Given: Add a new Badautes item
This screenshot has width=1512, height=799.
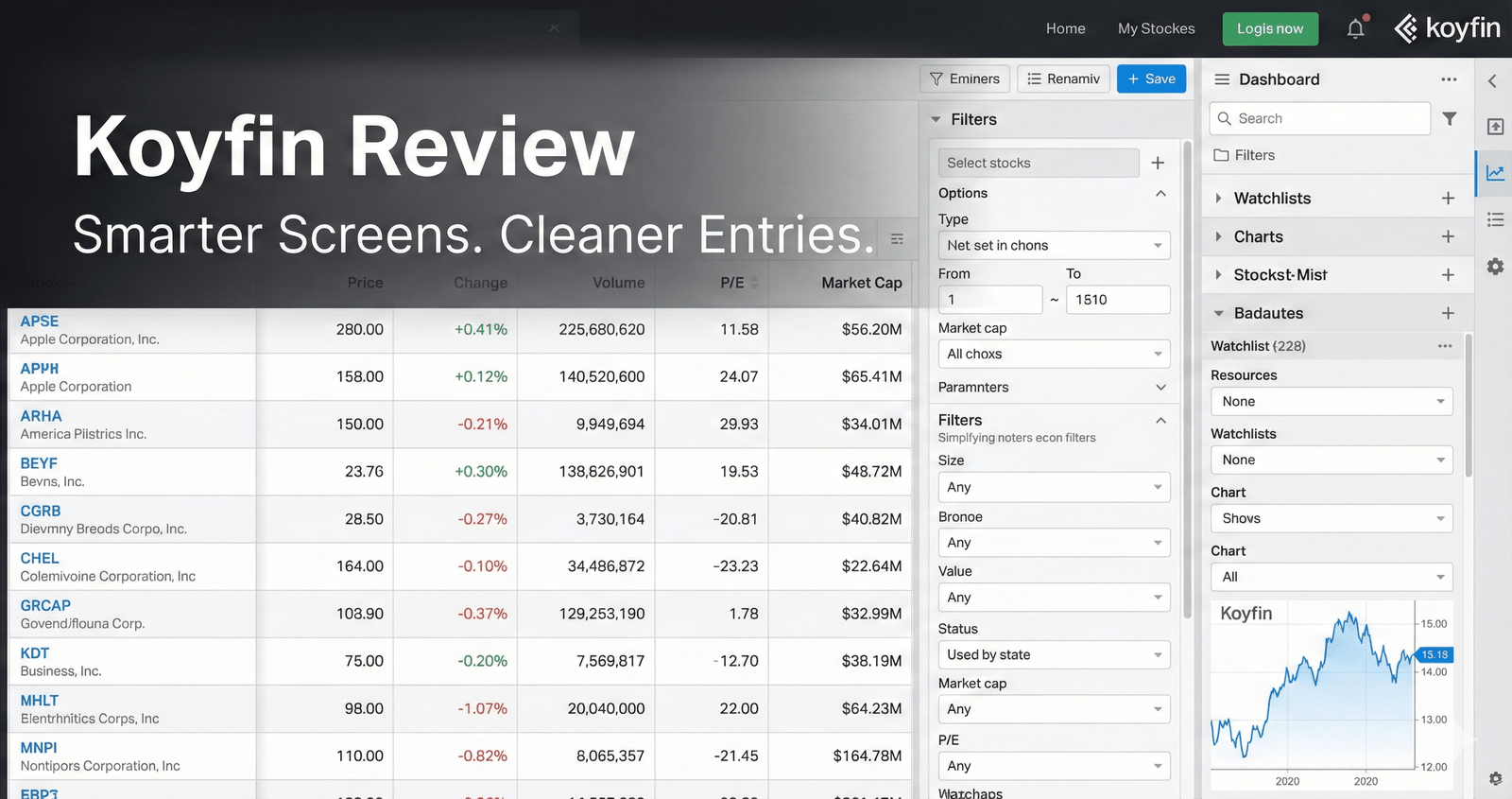Looking at the screenshot, I should 1448,313.
